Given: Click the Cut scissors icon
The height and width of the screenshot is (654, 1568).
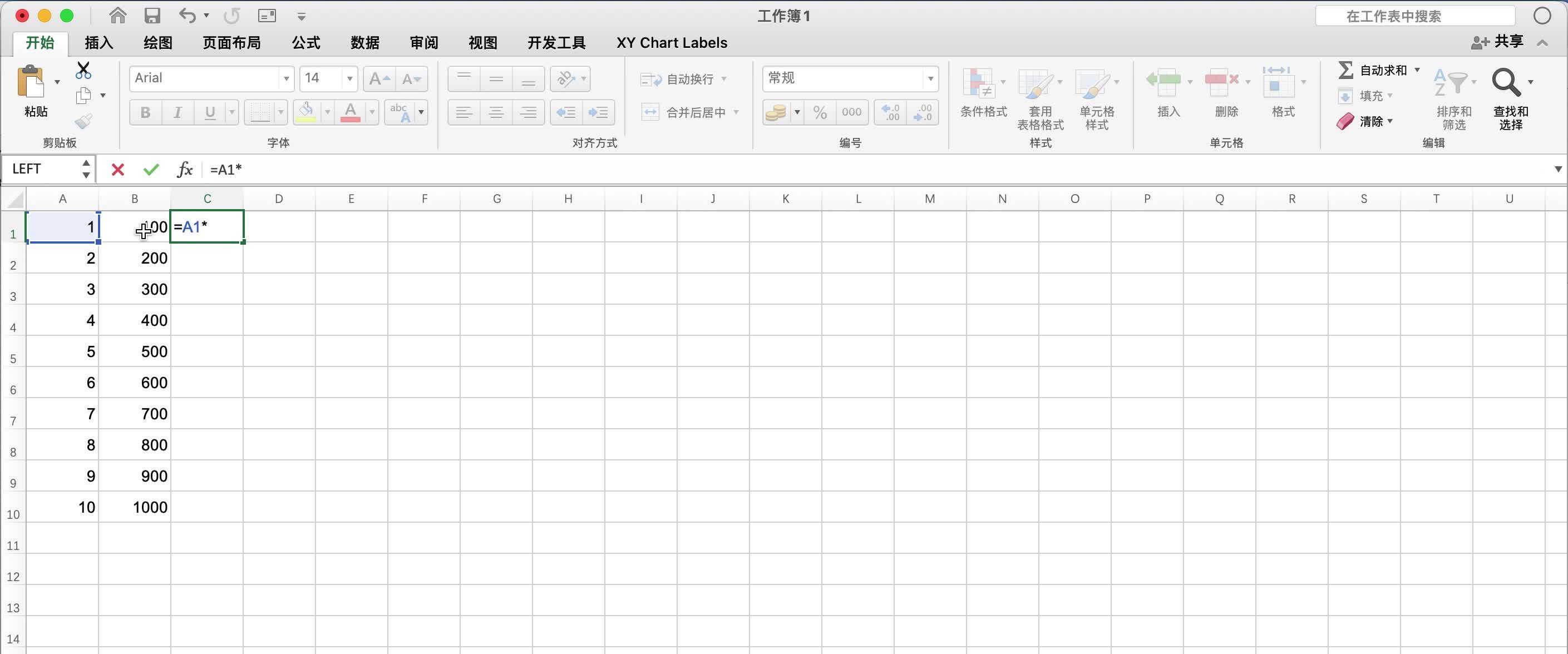Looking at the screenshot, I should click(83, 71).
